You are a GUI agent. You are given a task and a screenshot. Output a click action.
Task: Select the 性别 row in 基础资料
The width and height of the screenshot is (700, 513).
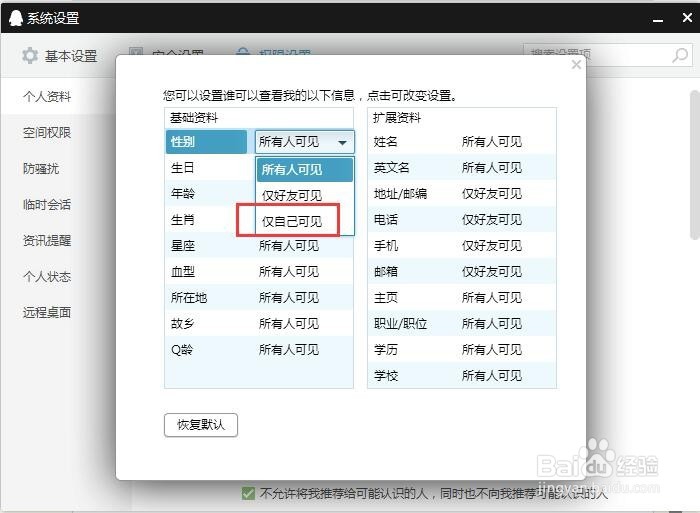[x=206, y=142]
